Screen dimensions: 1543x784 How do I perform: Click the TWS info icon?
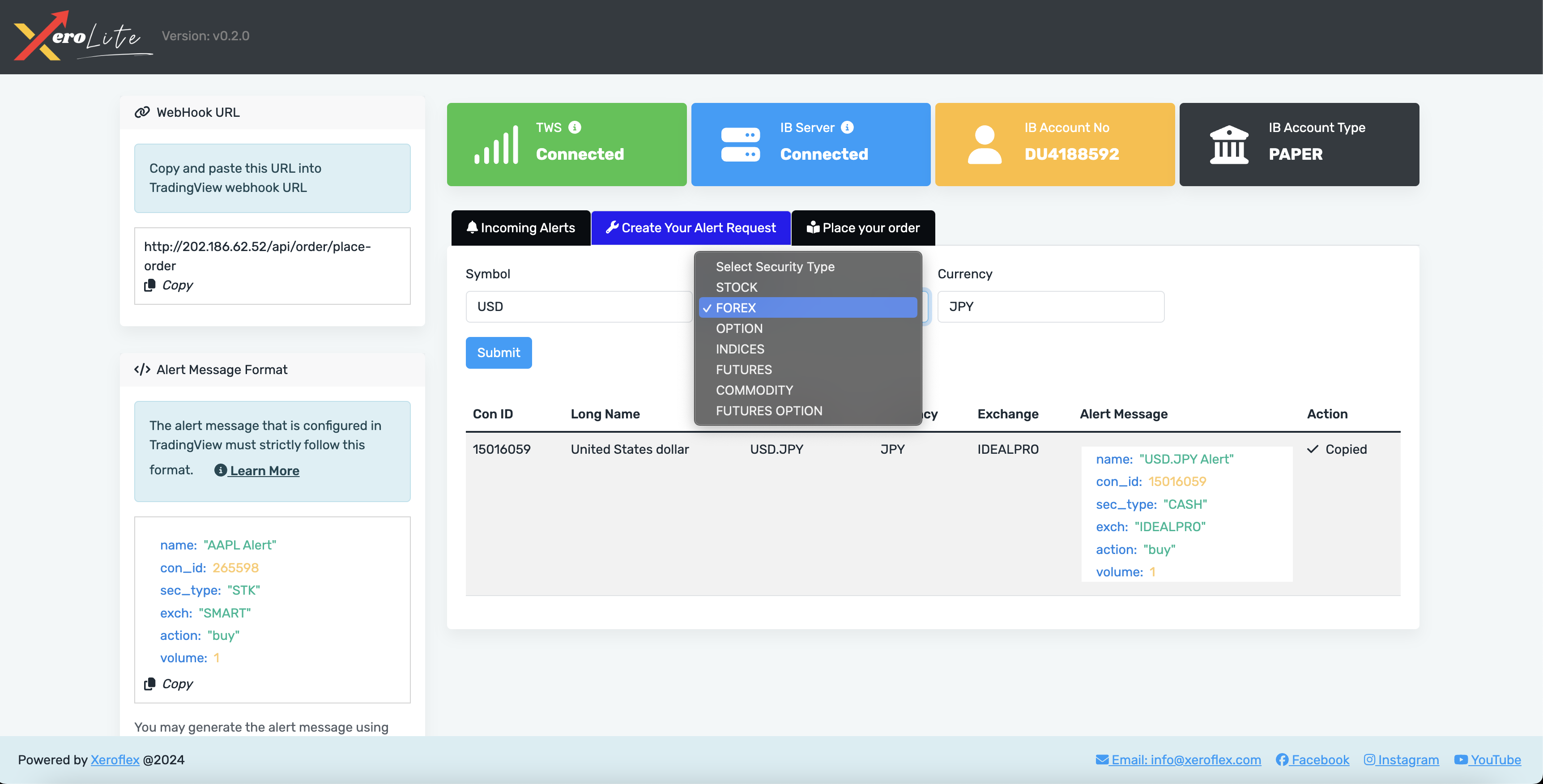pyautogui.click(x=575, y=127)
